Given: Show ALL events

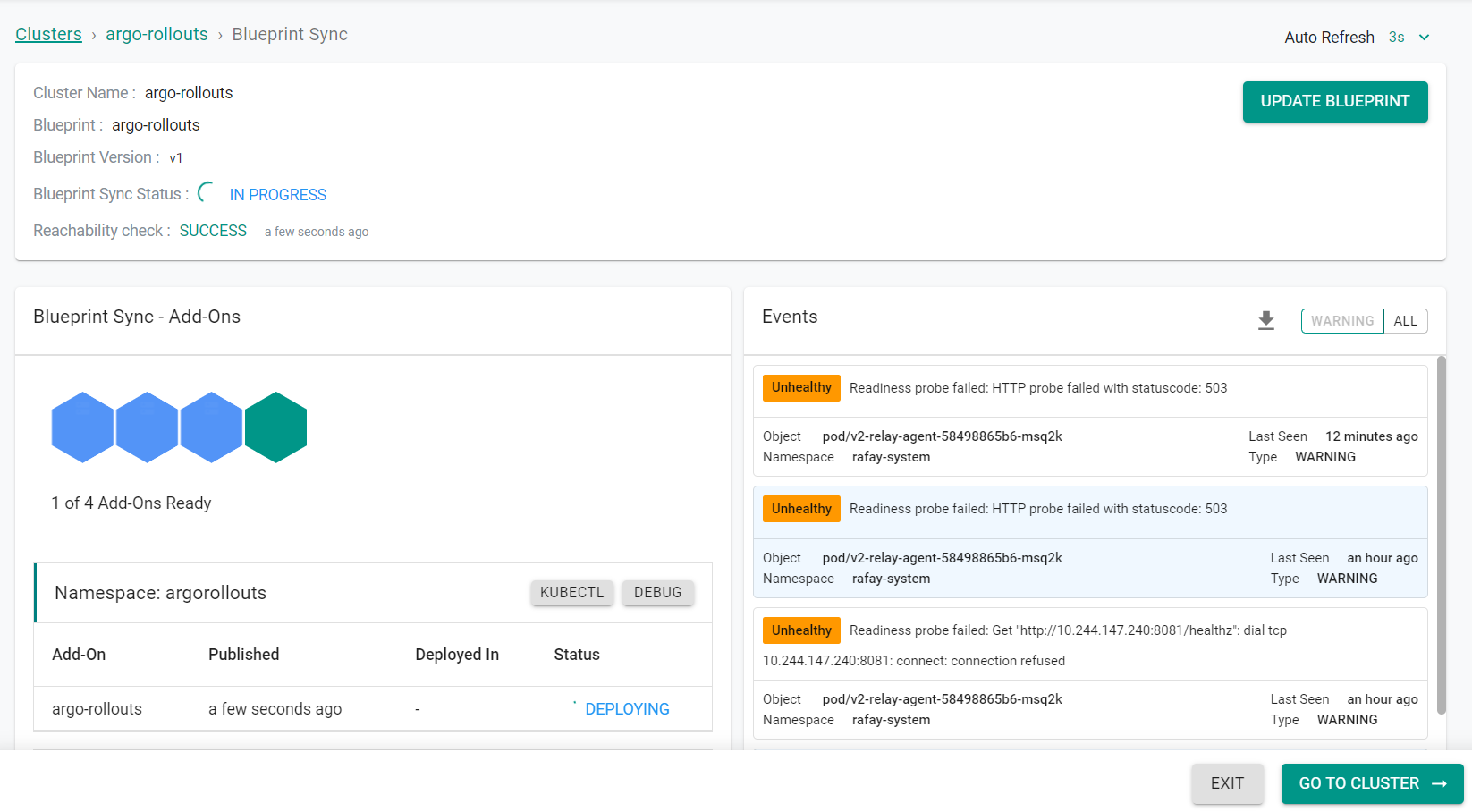Looking at the screenshot, I should (x=1405, y=321).
